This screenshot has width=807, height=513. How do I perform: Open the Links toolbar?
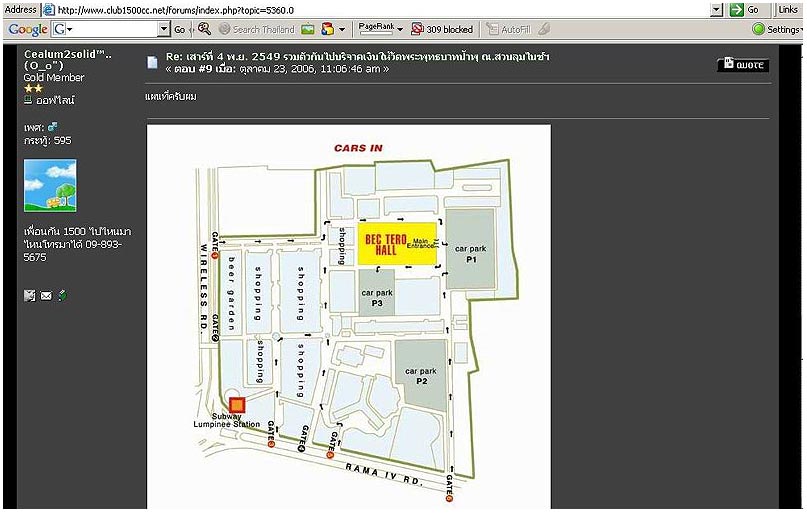click(787, 9)
